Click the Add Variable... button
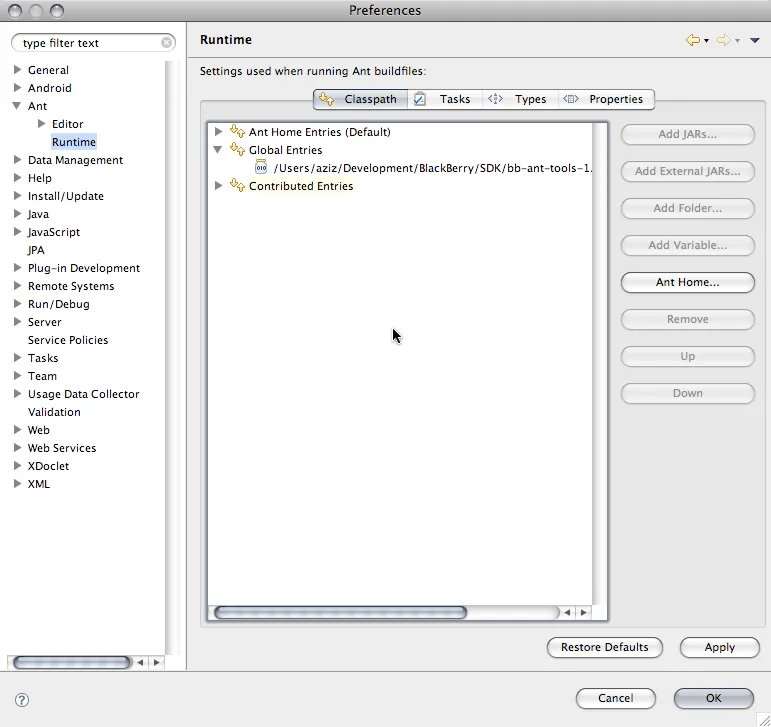The width and height of the screenshot is (771, 727). click(x=687, y=245)
